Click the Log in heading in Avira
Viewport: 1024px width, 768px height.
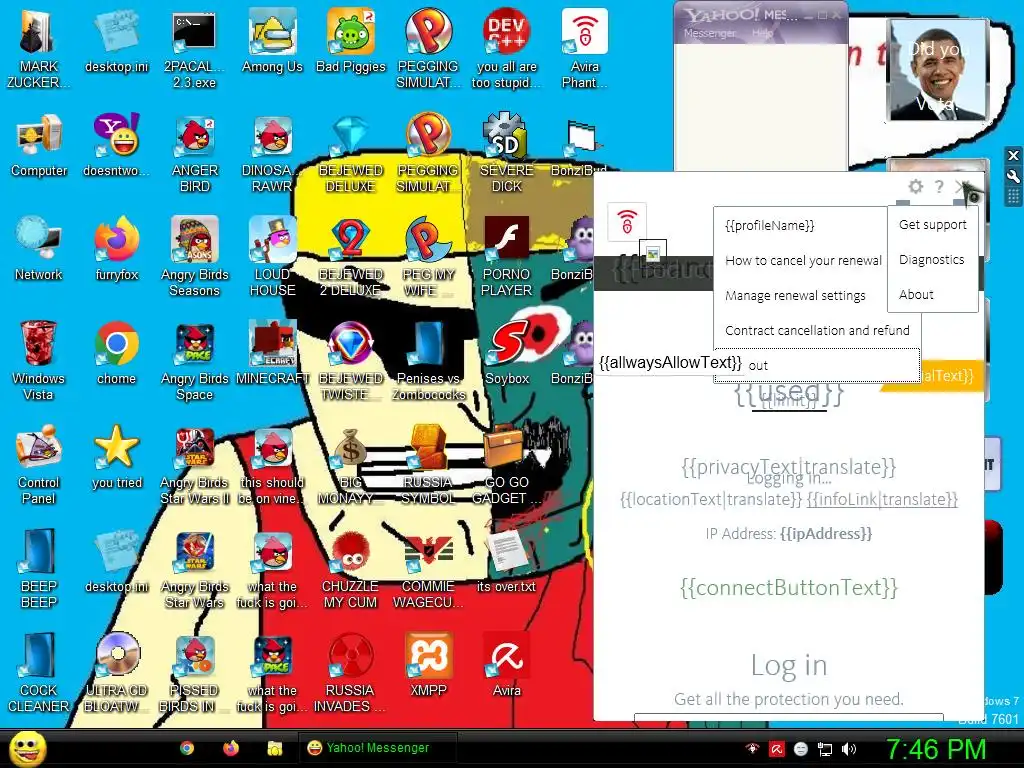click(789, 665)
